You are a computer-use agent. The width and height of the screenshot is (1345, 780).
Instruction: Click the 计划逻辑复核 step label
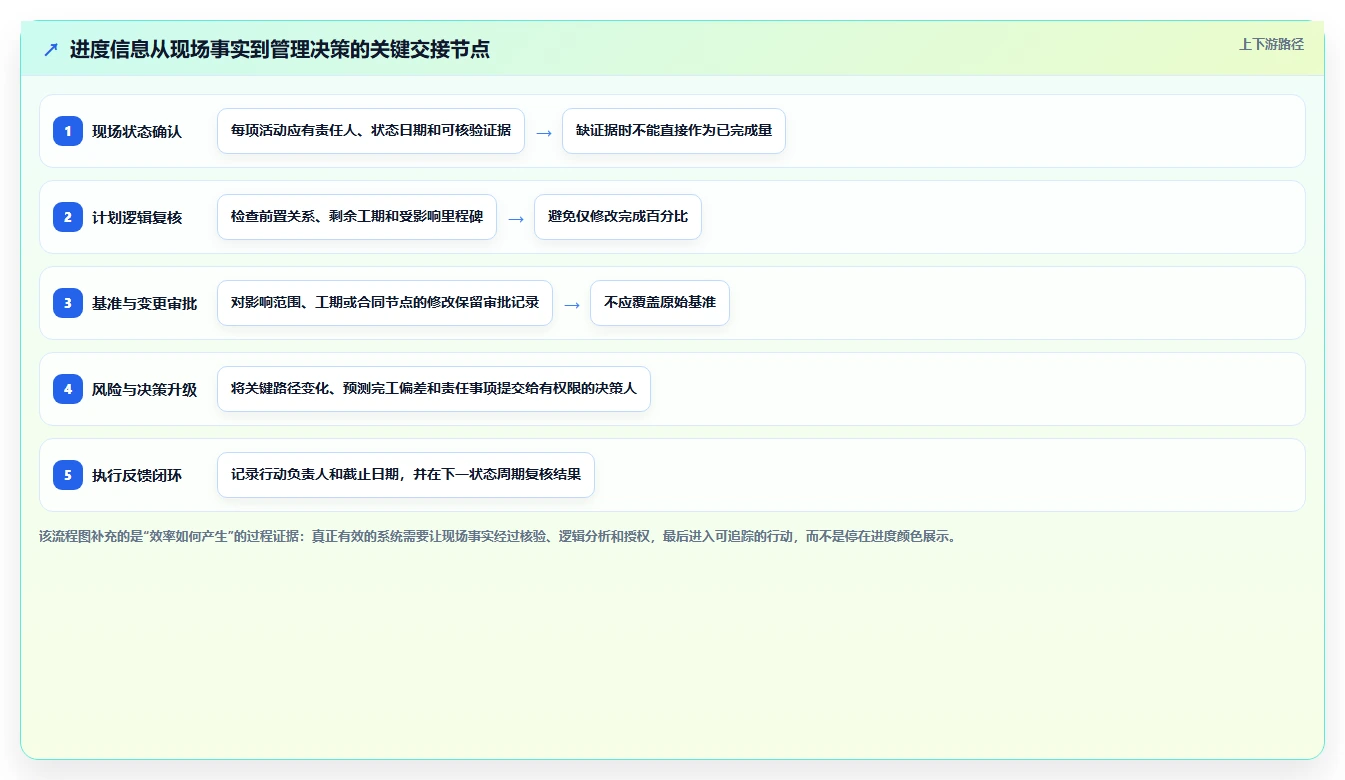[x=137, y=217]
